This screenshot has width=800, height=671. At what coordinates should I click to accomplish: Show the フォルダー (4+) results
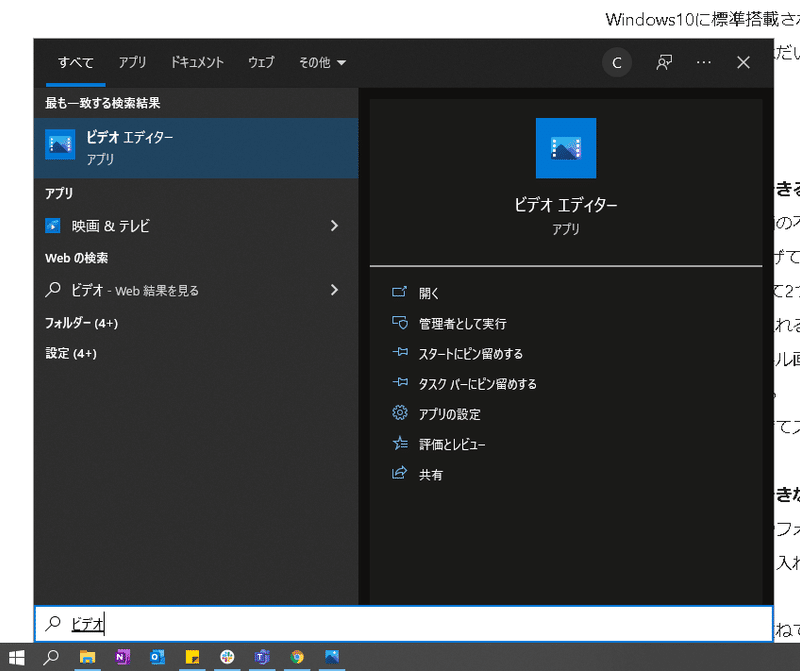(x=82, y=323)
